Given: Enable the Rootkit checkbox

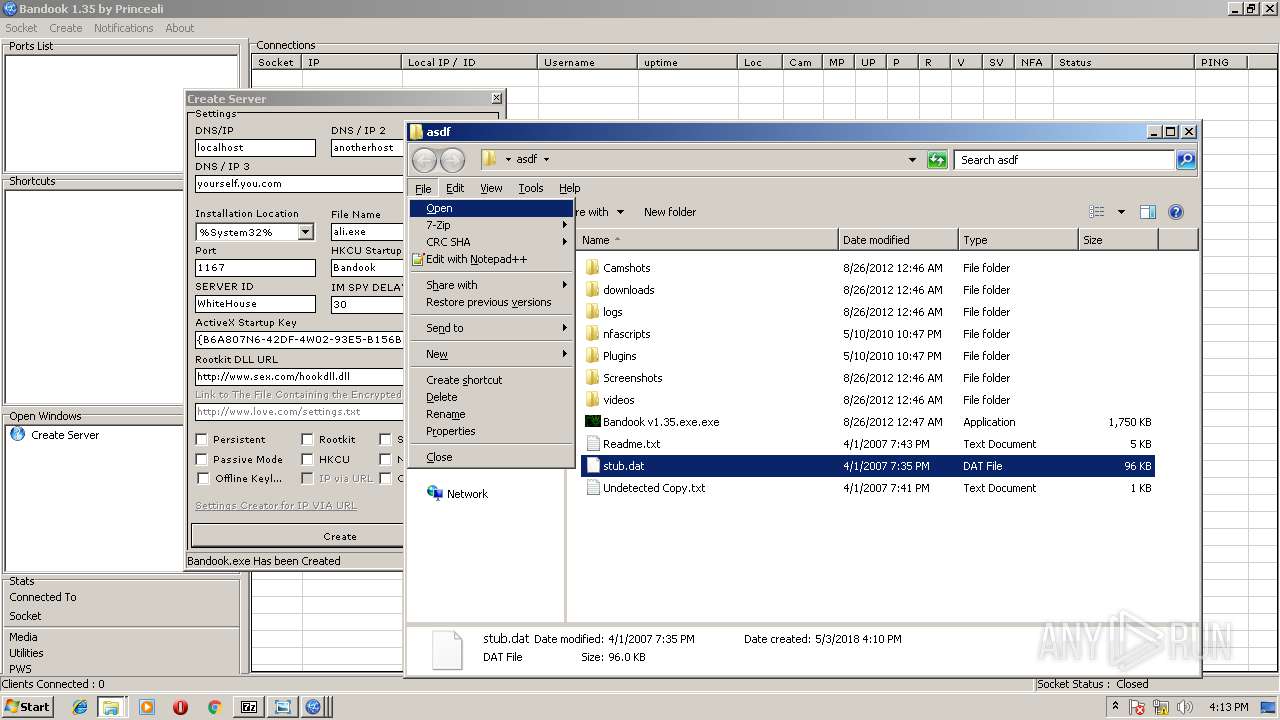Looking at the screenshot, I should click(x=307, y=439).
